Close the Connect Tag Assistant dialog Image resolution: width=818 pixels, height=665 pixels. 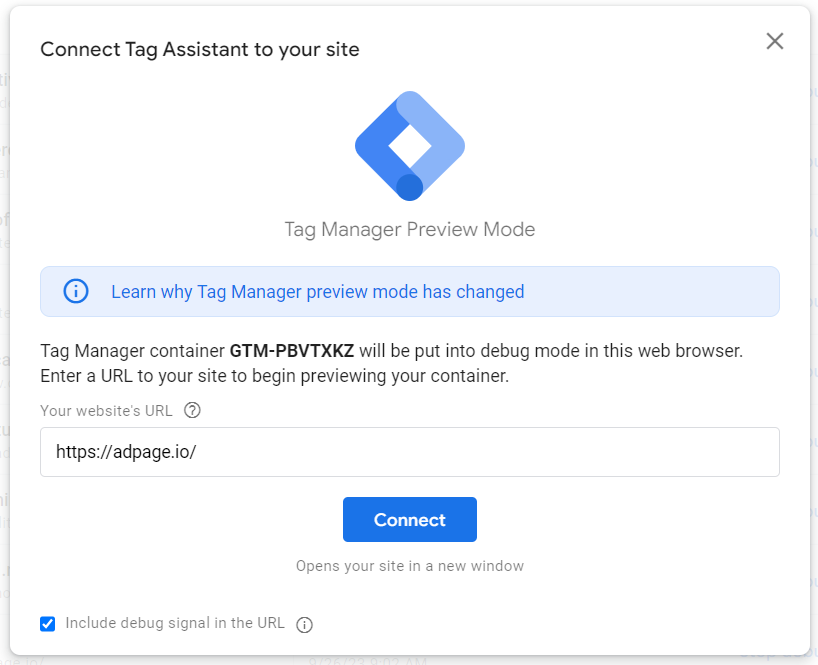[x=774, y=41]
